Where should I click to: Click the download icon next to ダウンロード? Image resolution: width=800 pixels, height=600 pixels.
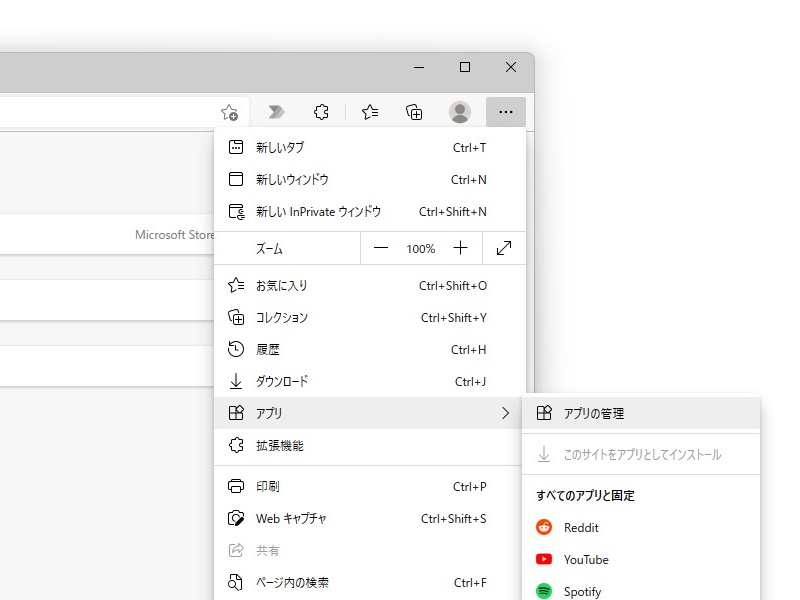coord(234,381)
